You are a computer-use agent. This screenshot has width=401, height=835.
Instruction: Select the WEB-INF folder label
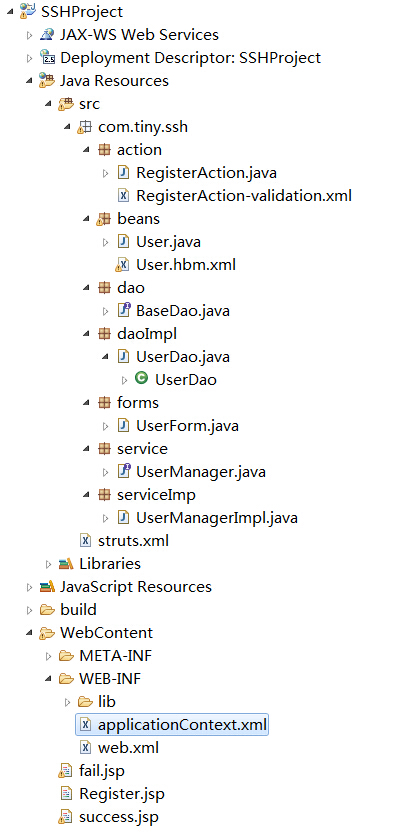(110, 678)
